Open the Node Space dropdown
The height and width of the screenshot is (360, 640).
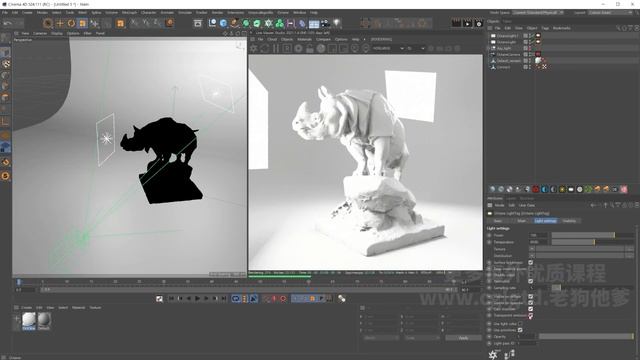(x=538, y=13)
